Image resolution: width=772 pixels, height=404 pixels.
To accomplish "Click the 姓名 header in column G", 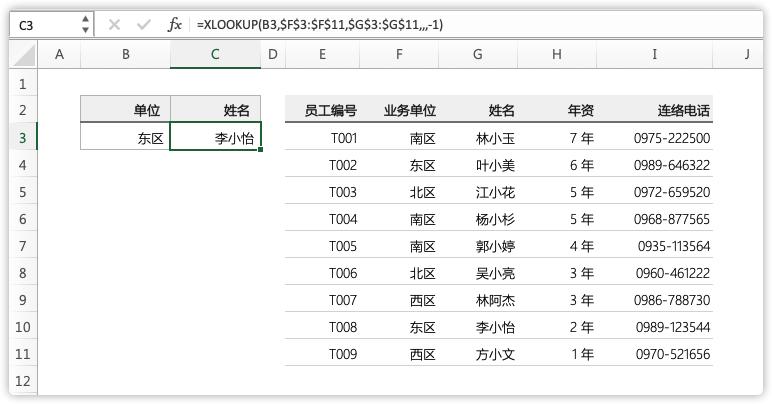I will click(x=478, y=109).
